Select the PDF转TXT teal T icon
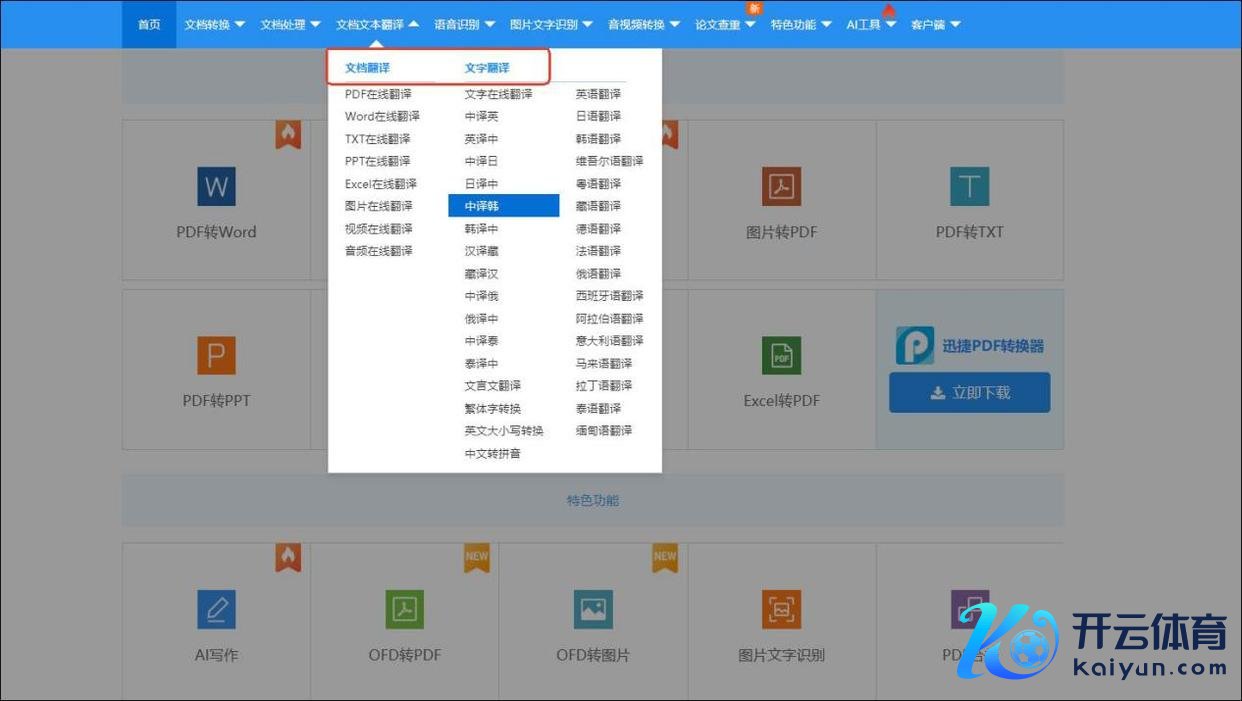1242x701 pixels. pyautogui.click(x=969, y=187)
